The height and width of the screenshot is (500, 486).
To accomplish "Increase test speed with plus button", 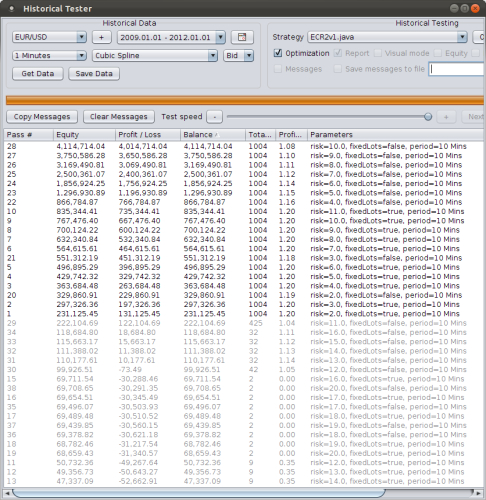I will pyautogui.click(x=446, y=117).
